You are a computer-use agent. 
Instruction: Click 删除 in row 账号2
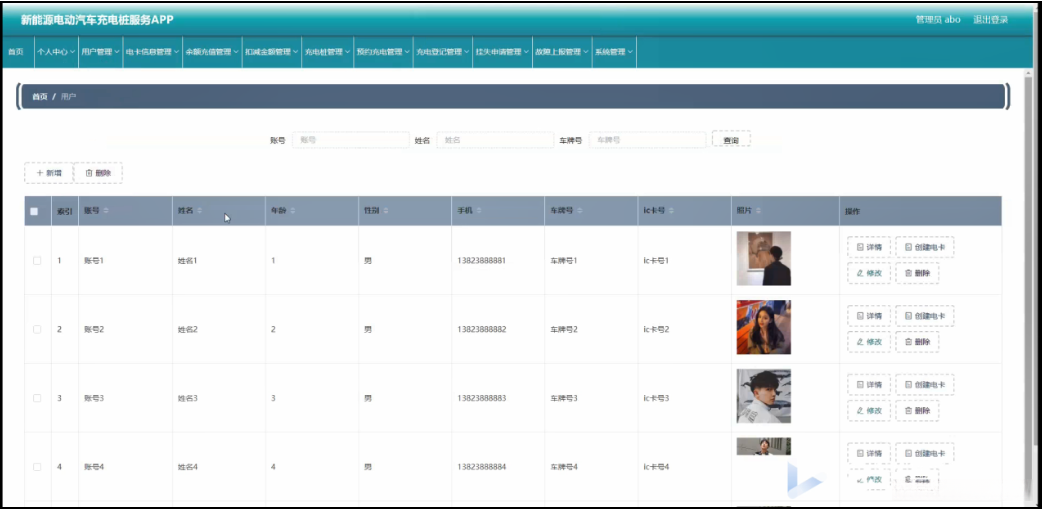tap(917, 341)
